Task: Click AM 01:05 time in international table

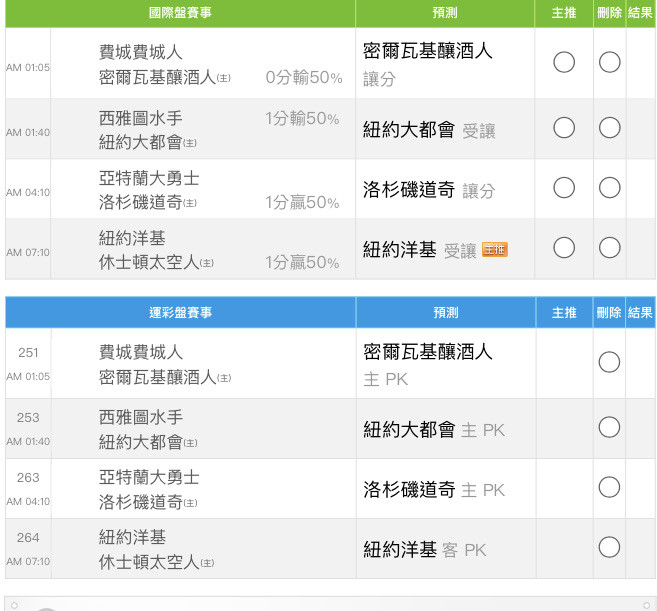Action: click(28, 67)
